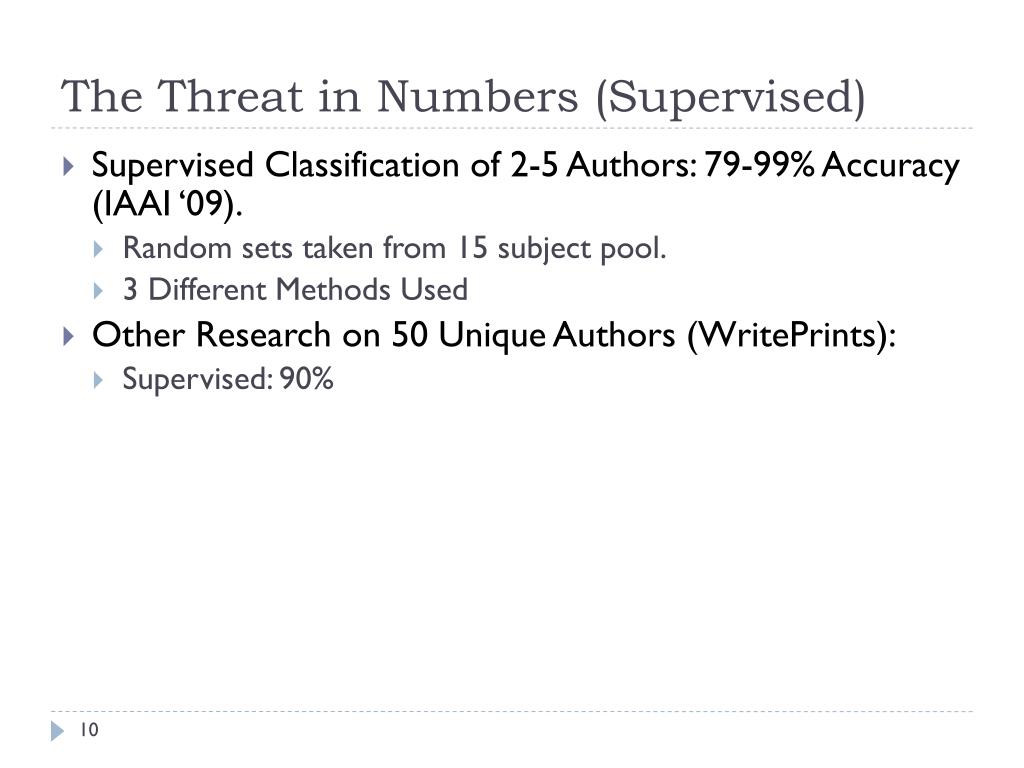The height and width of the screenshot is (768, 1024).
Task: Click the '3 Different Methods Used' line
Action: click(295, 289)
